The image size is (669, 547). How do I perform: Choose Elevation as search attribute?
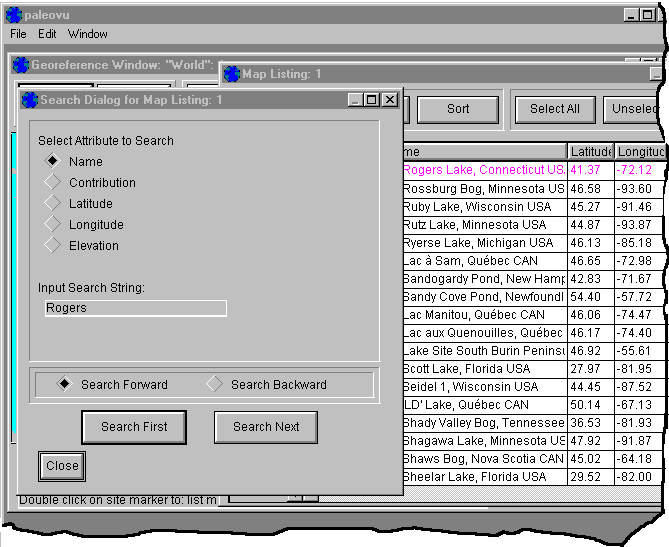point(53,245)
